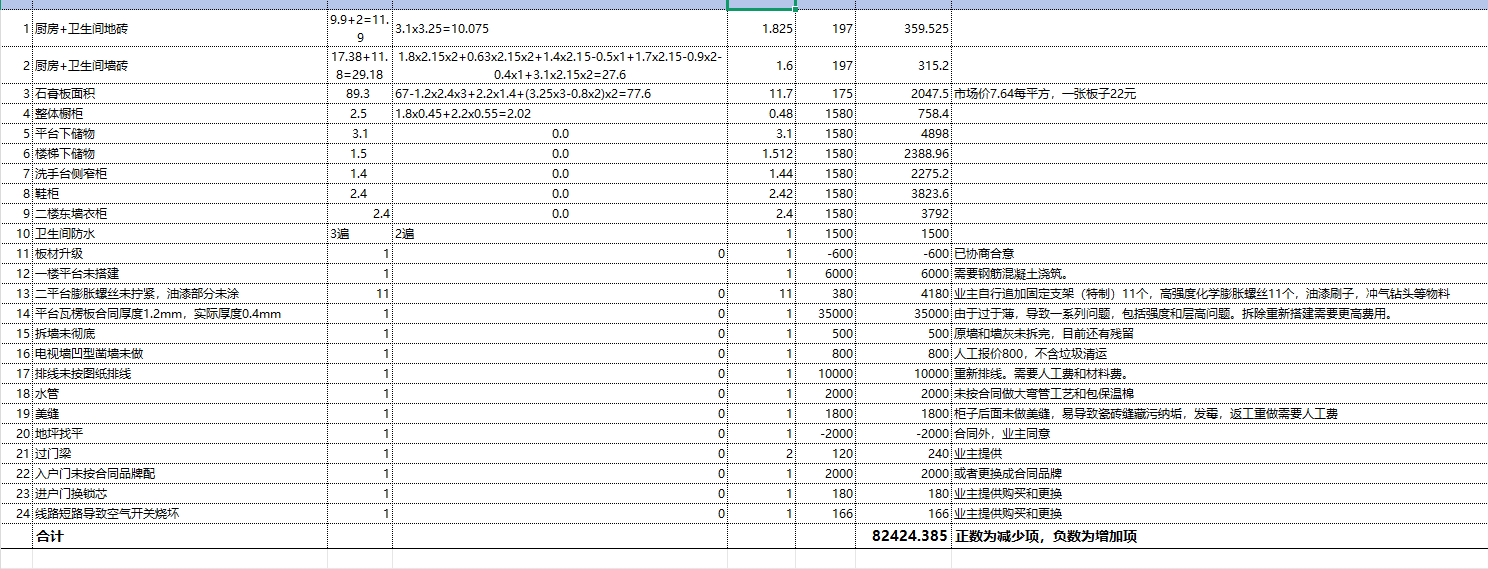Click the 鞋柜 item cell
1488x569 pixels.
pyautogui.click(x=48, y=194)
